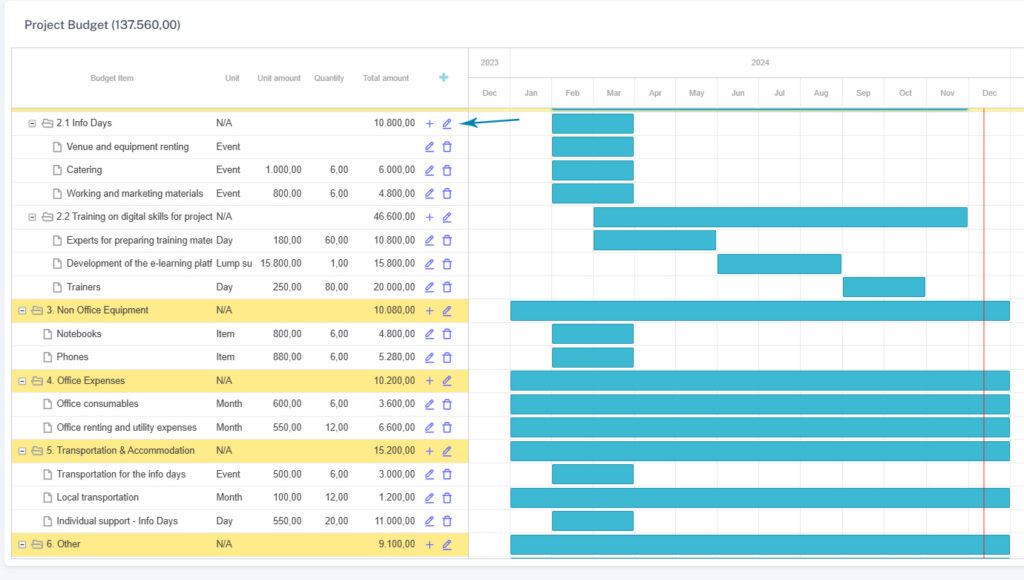1024x580 pixels.
Task: Click the Notebooks Gantt bar
Action: click(x=592, y=334)
